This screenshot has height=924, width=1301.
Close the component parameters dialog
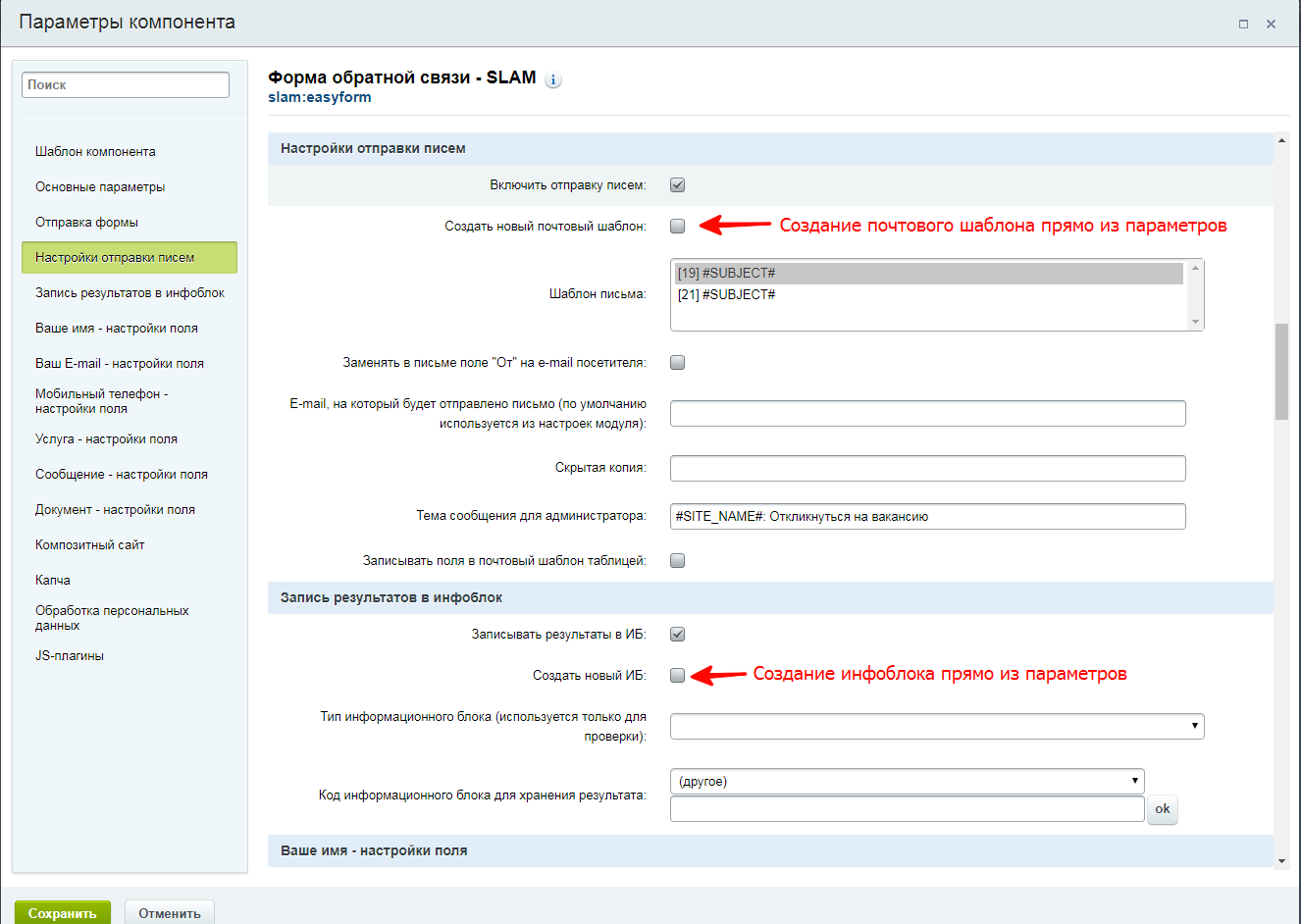[x=1271, y=24]
